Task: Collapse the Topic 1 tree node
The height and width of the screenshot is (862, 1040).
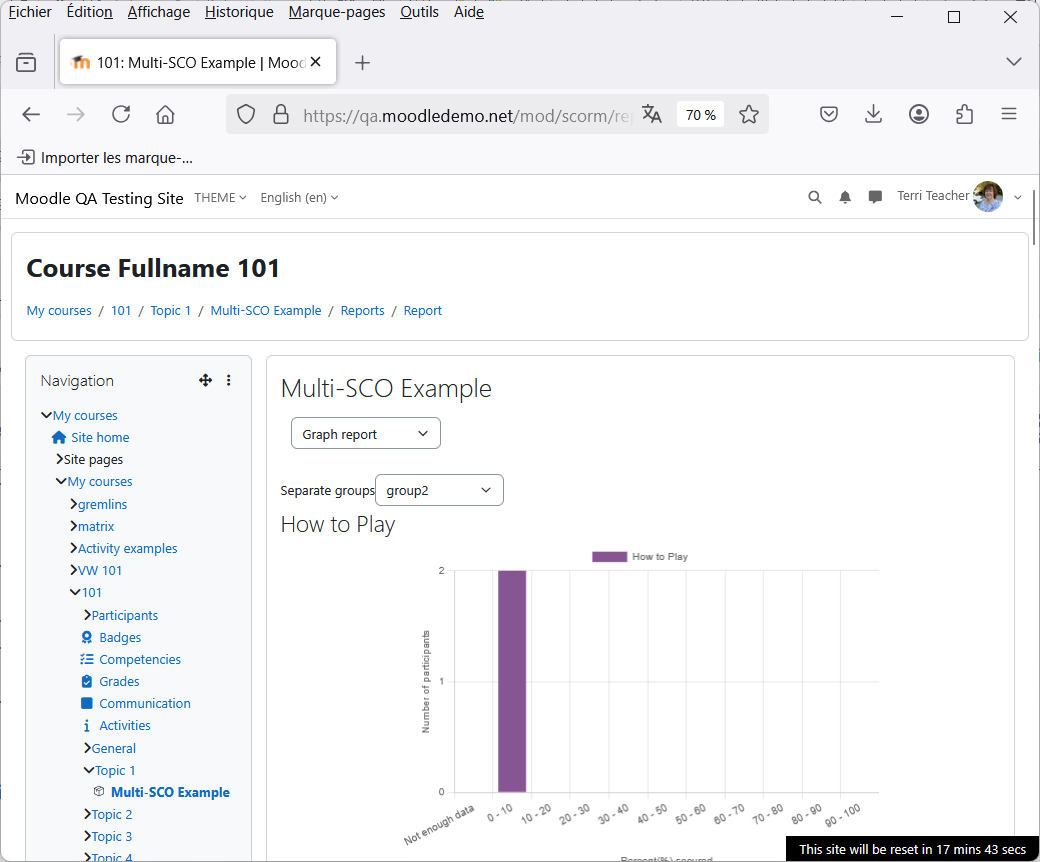Action: (89, 770)
